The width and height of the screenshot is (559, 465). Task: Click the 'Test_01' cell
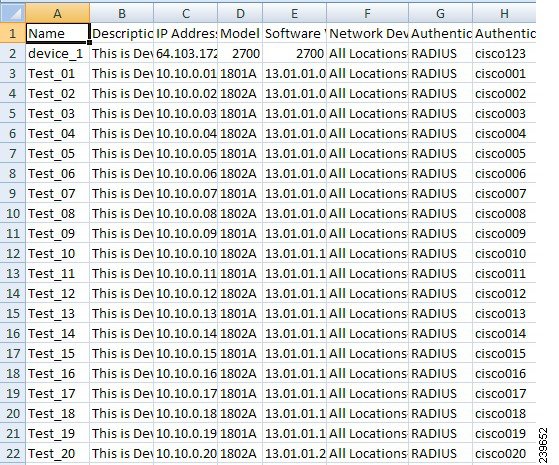57,73
